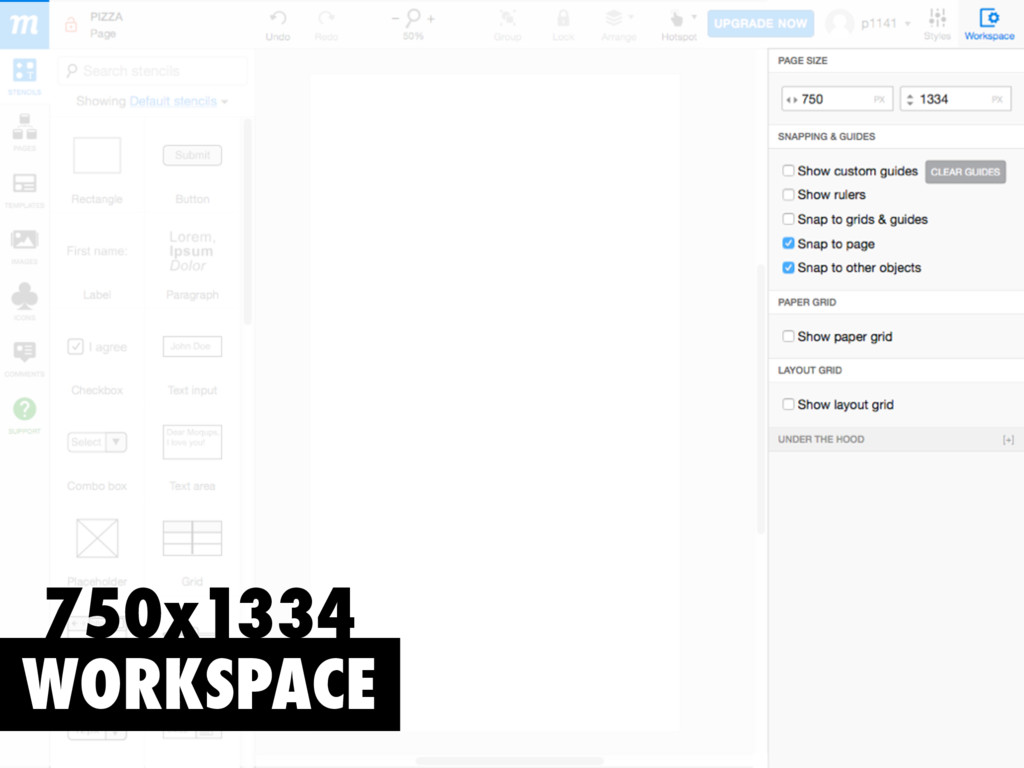Open the Default stencils dropdown

pos(178,101)
